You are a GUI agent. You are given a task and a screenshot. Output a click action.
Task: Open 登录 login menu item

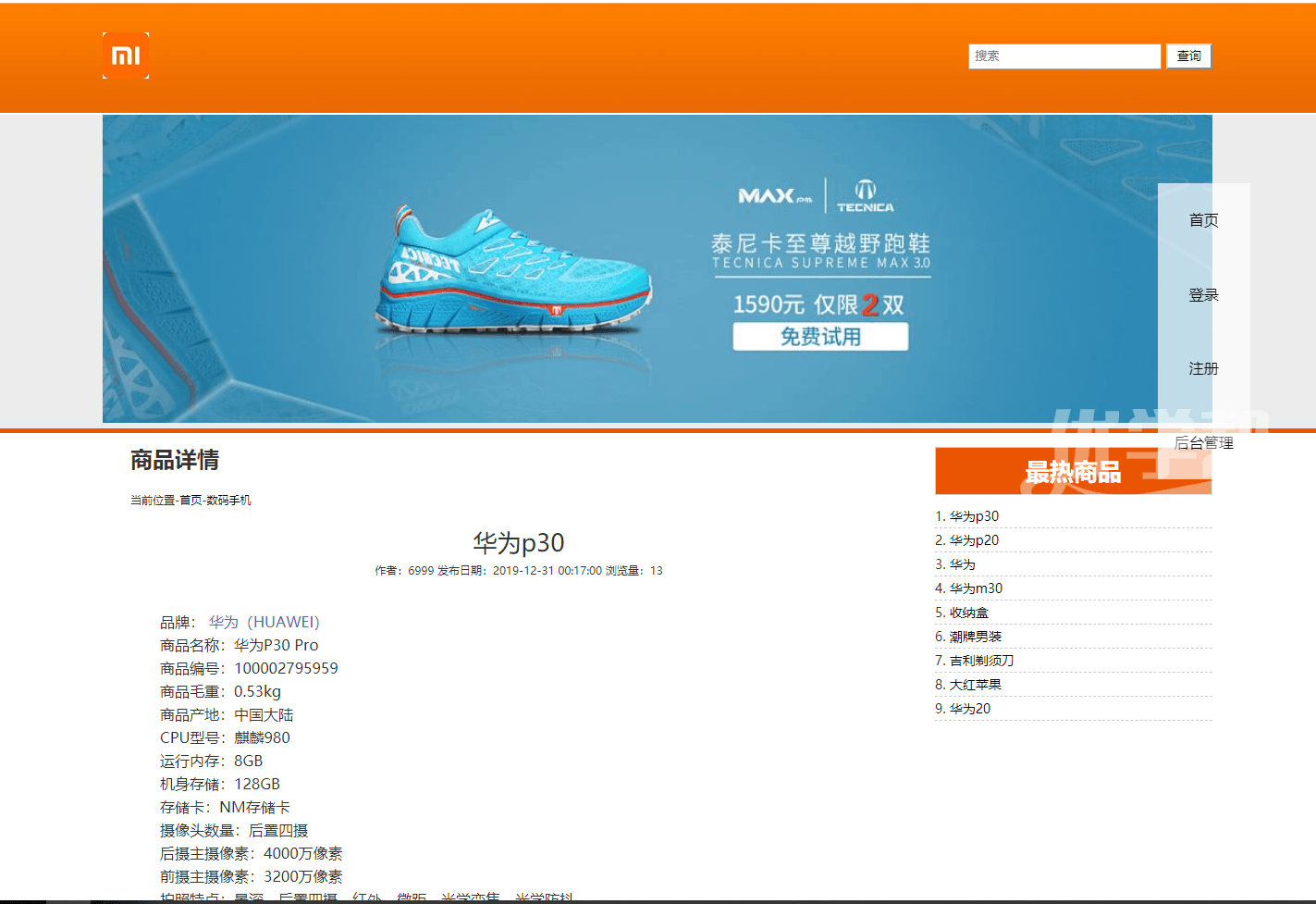pos(1203,295)
